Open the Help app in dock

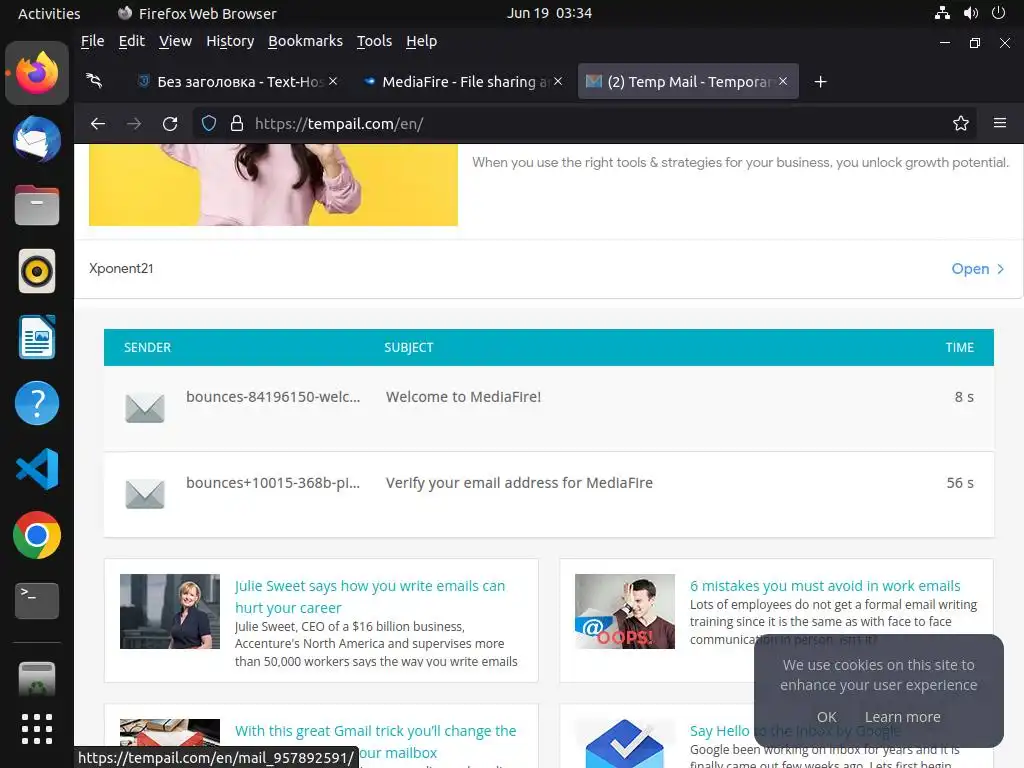[x=37, y=403]
